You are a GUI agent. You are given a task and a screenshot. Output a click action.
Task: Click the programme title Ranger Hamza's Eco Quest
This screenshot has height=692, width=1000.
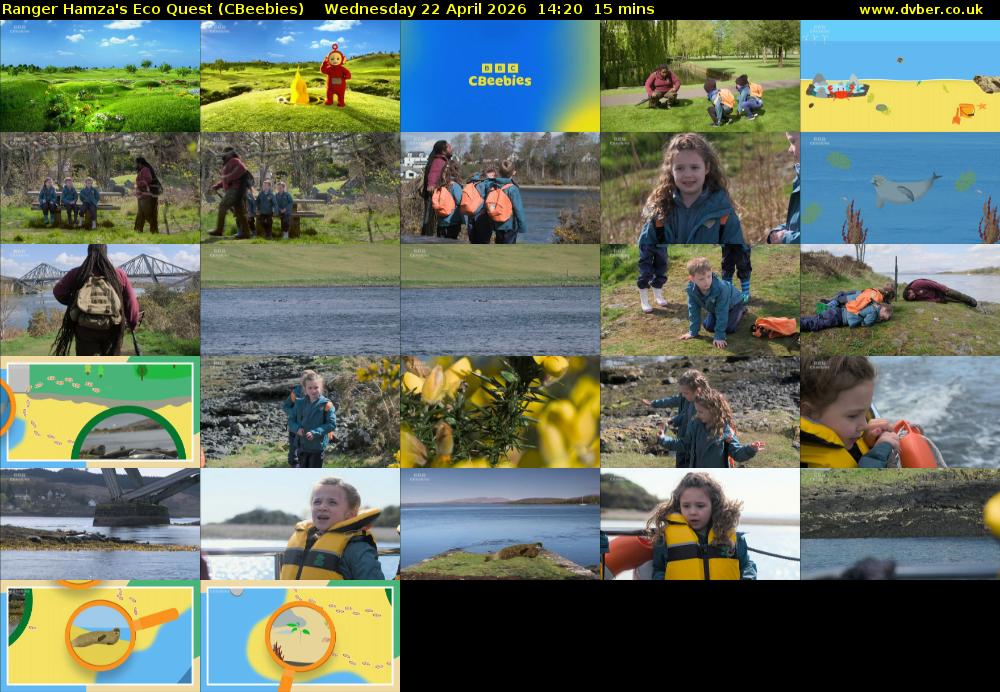(153, 10)
